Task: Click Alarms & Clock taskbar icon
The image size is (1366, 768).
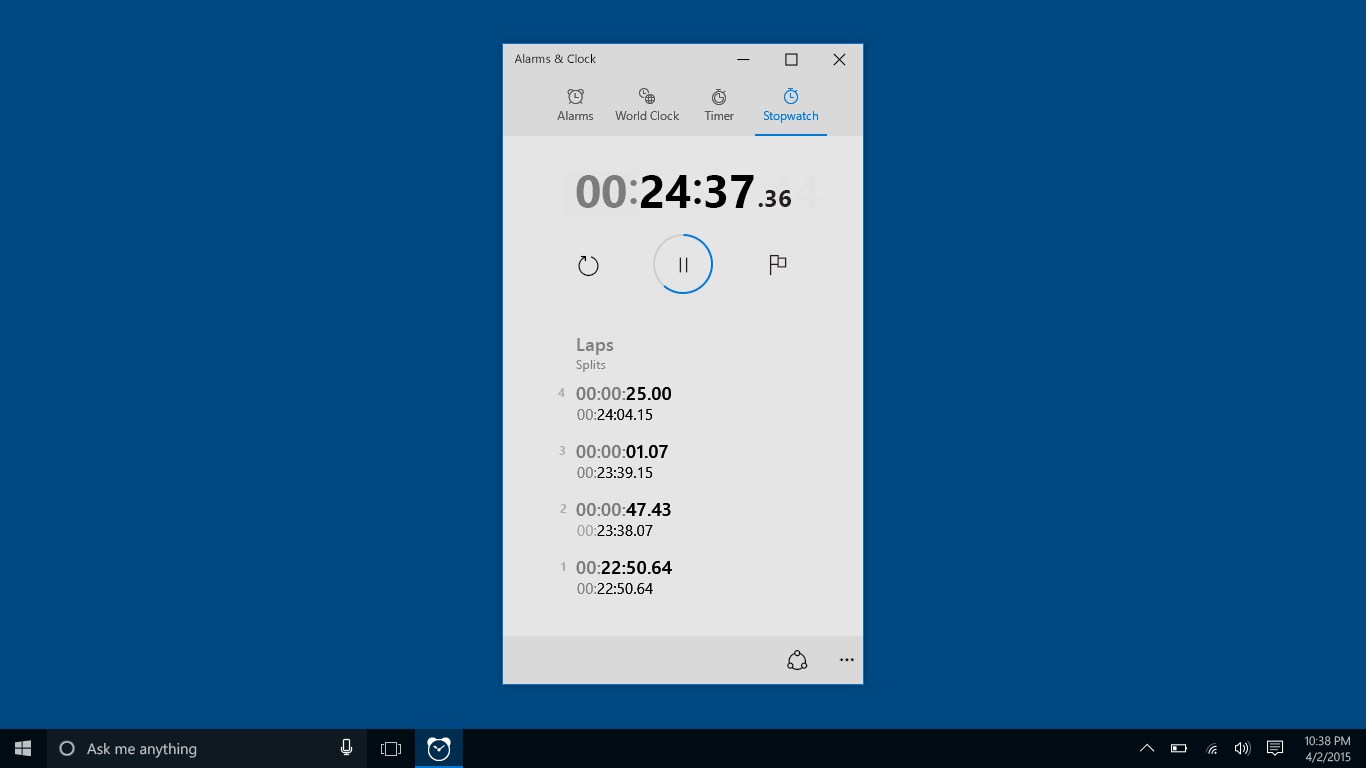Action: point(439,748)
